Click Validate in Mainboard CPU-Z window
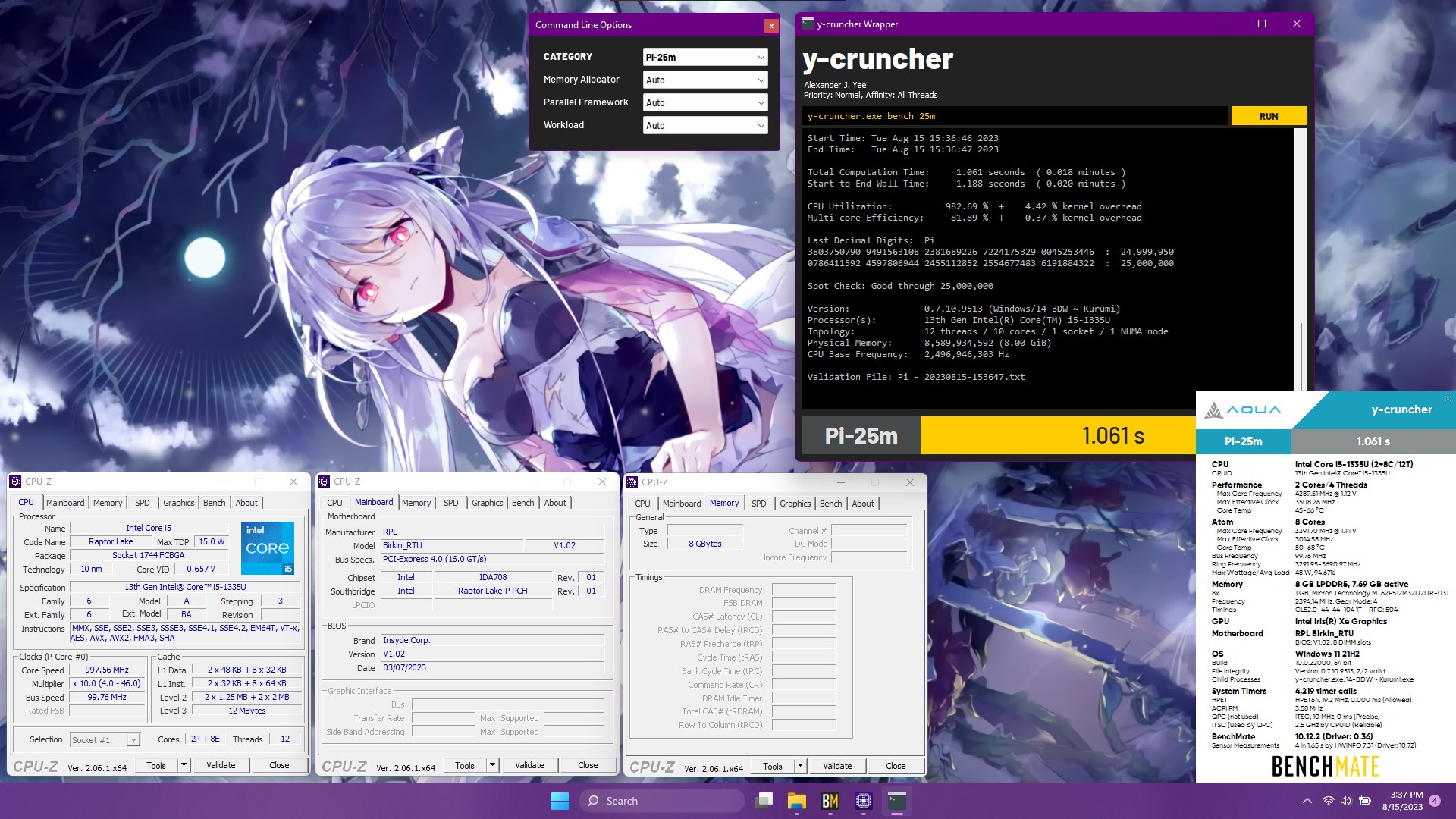The image size is (1456, 819). pos(529,765)
